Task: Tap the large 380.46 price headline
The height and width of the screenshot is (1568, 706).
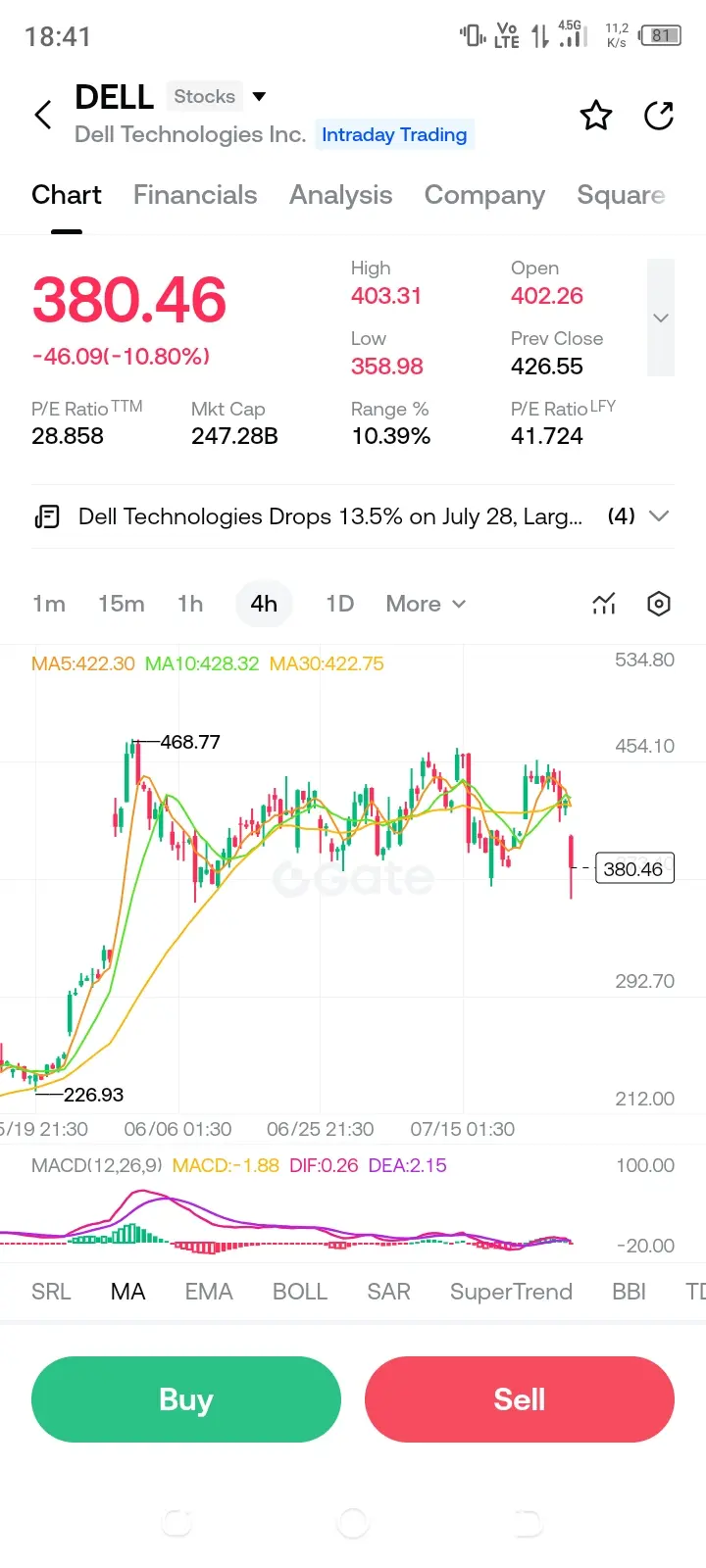Action: (x=129, y=300)
